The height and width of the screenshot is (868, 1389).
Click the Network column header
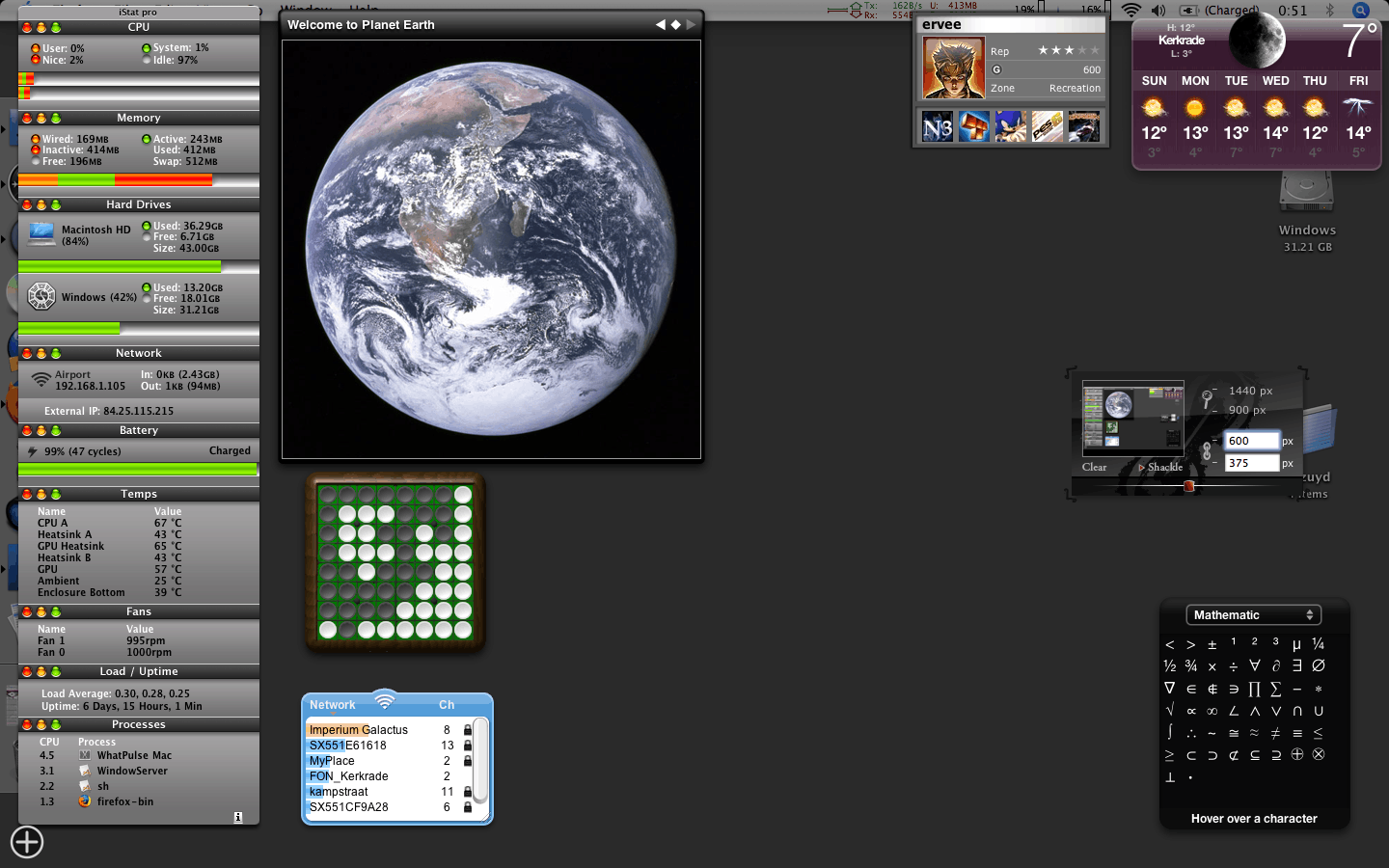click(x=333, y=705)
